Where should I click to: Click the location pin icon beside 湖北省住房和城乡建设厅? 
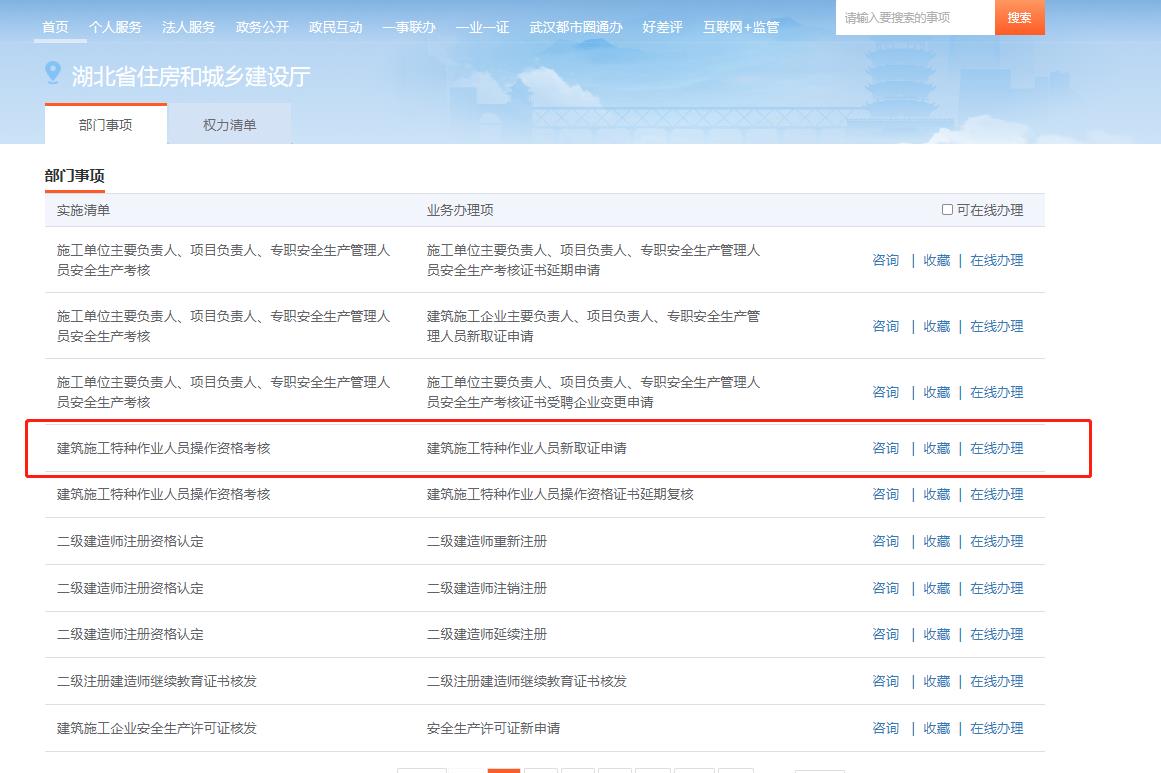(x=53, y=73)
